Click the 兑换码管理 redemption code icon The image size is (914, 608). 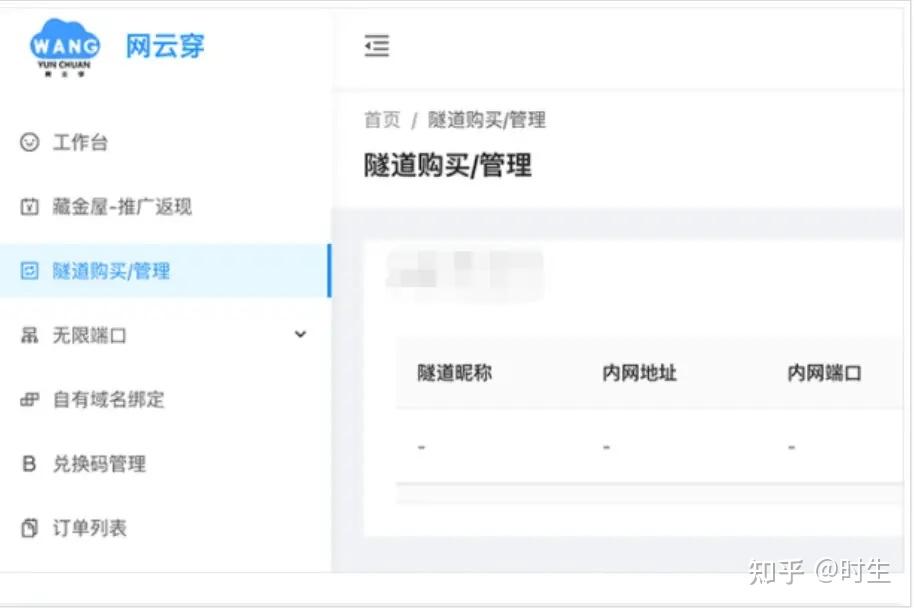[28, 463]
